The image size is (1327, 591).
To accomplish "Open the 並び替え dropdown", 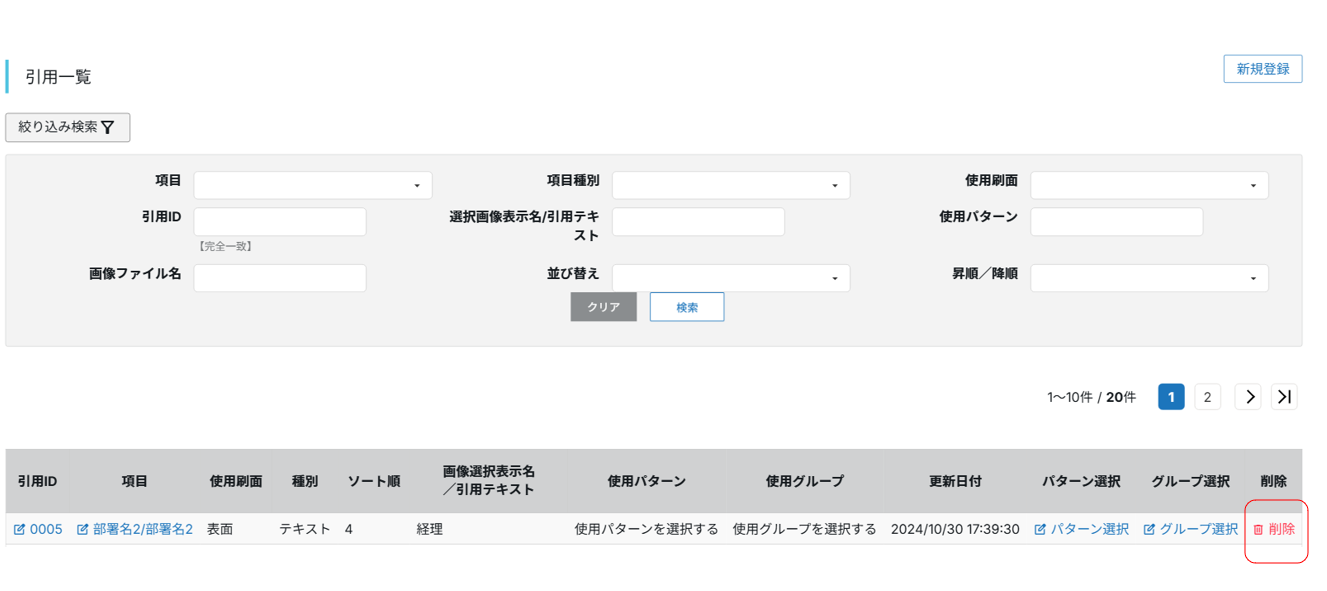I will (730, 277).
